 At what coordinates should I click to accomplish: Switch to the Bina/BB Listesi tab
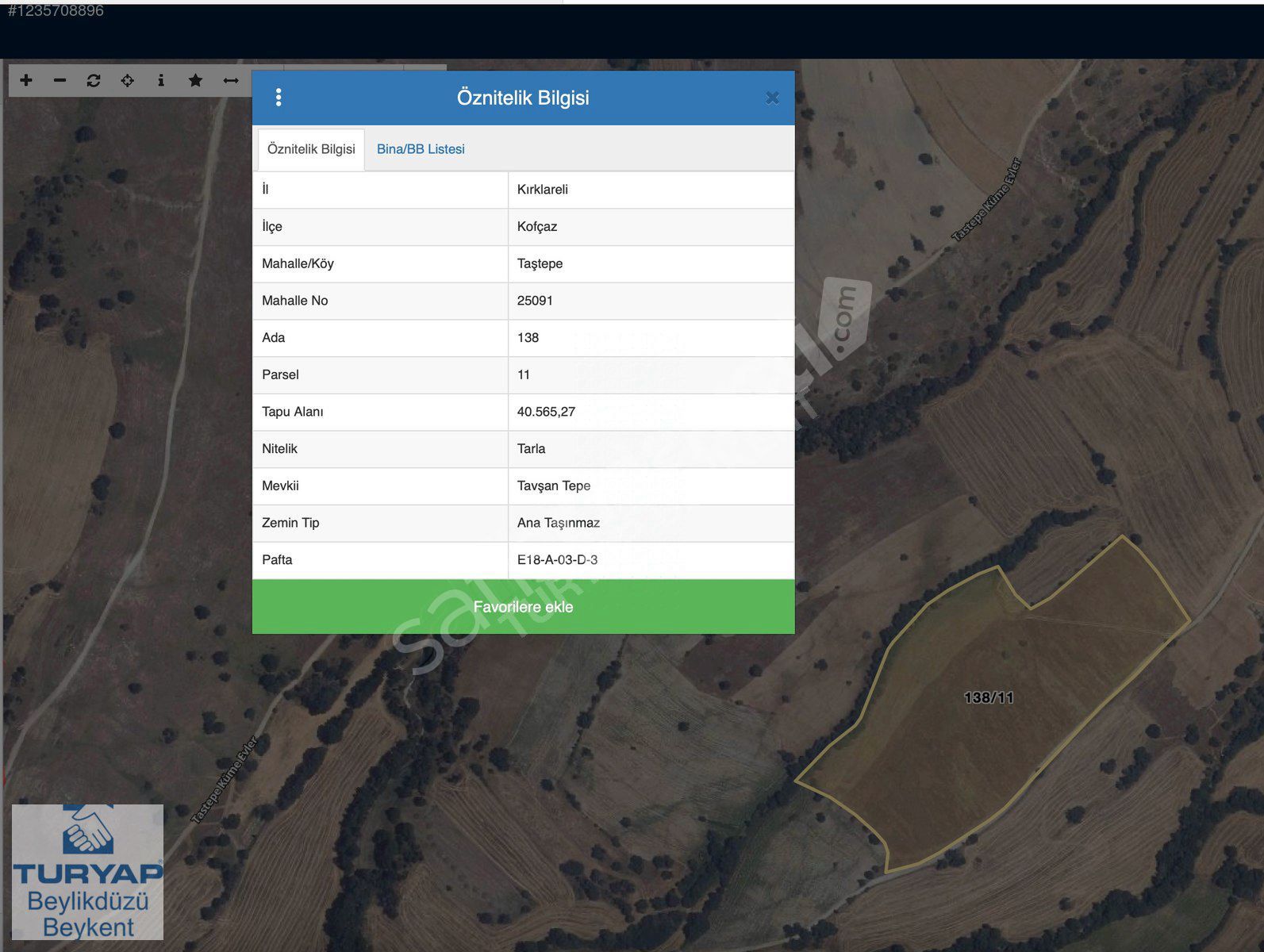click(x=421, y=149)
